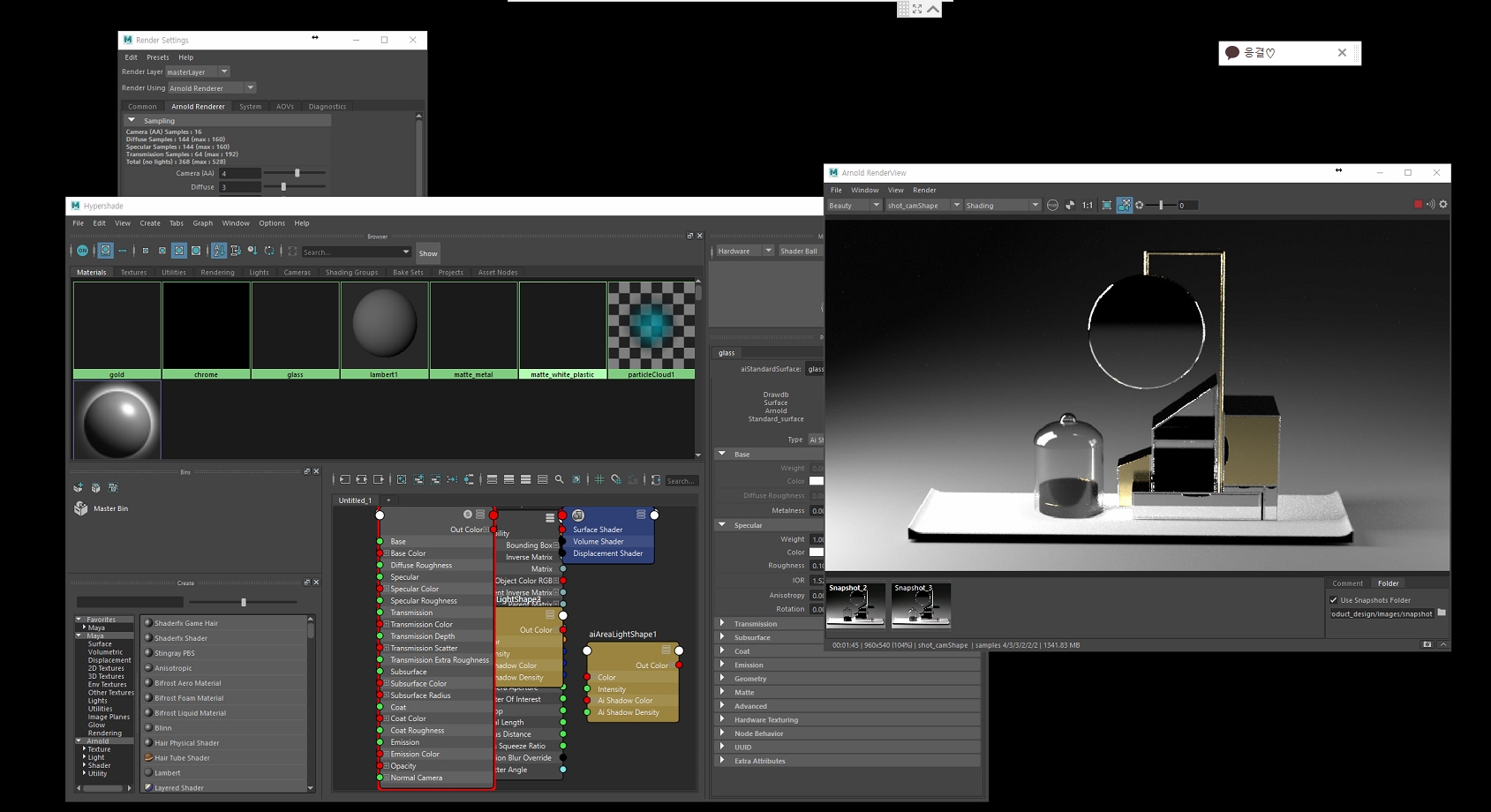Enable the 3D manipulation camera icon in RenderView

(x=1125, y=205)
